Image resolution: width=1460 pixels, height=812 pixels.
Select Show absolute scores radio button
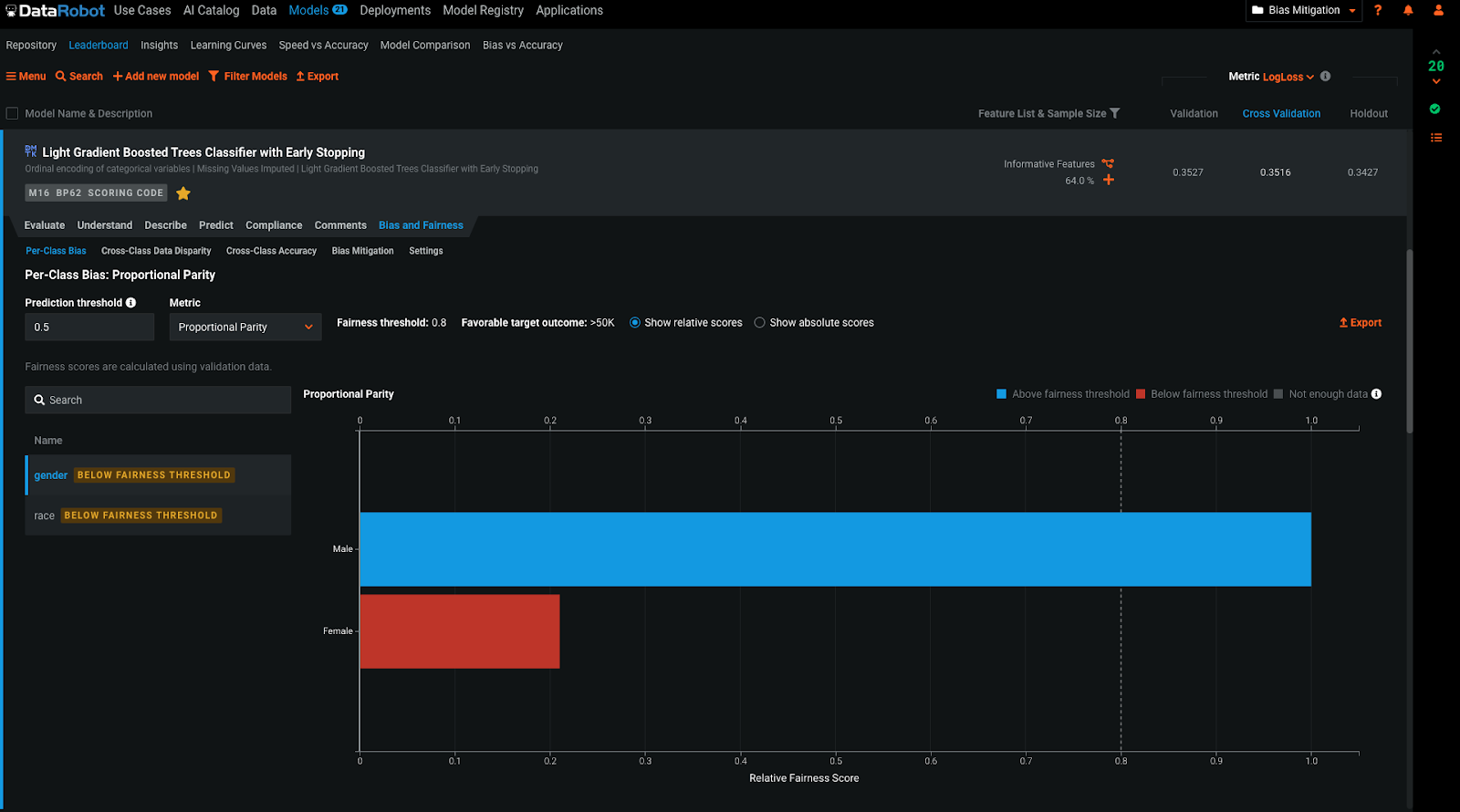(x=759, y=323)
